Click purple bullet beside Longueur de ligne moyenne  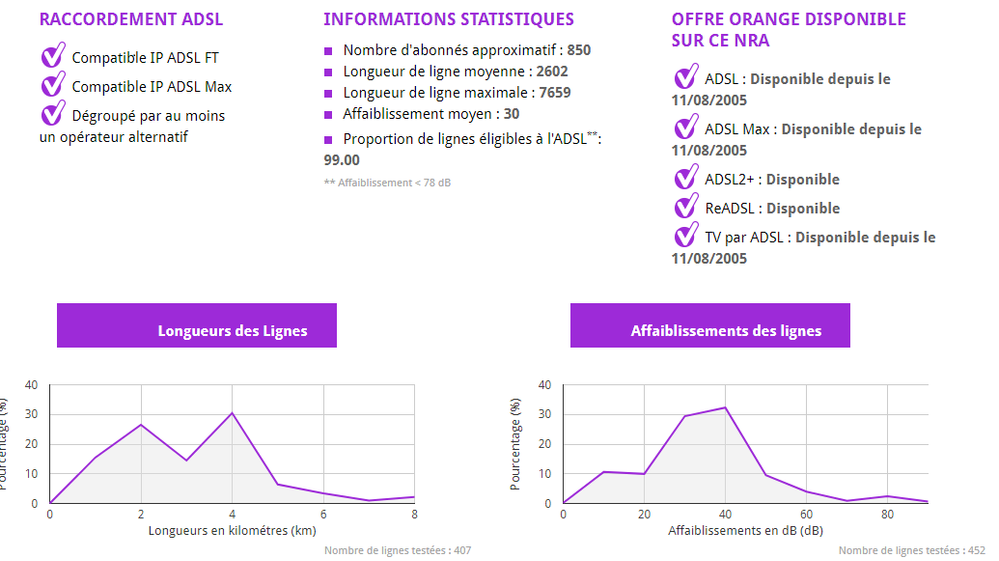point(328,72)
